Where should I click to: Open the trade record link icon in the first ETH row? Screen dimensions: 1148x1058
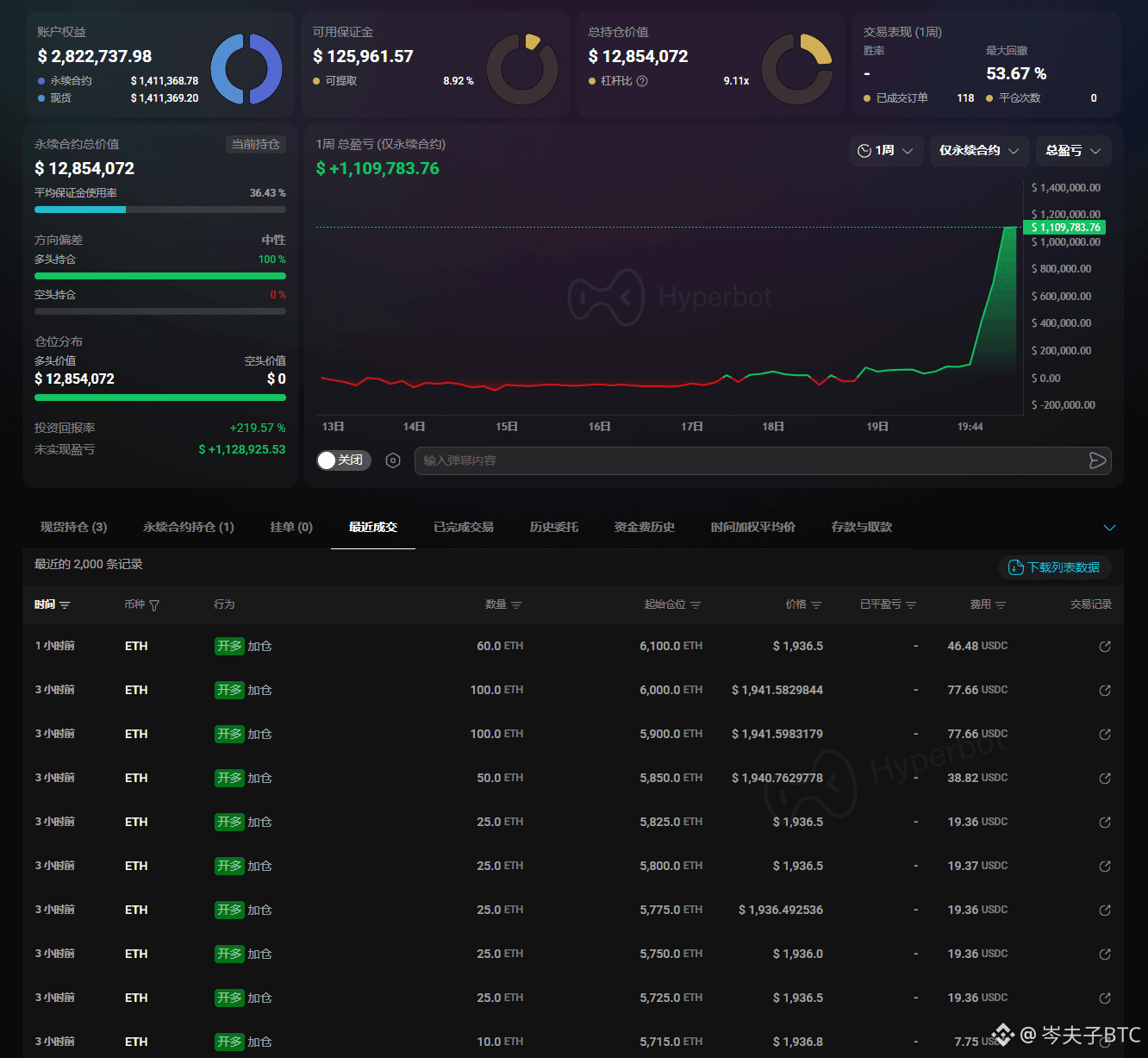tap(1105, 647)
